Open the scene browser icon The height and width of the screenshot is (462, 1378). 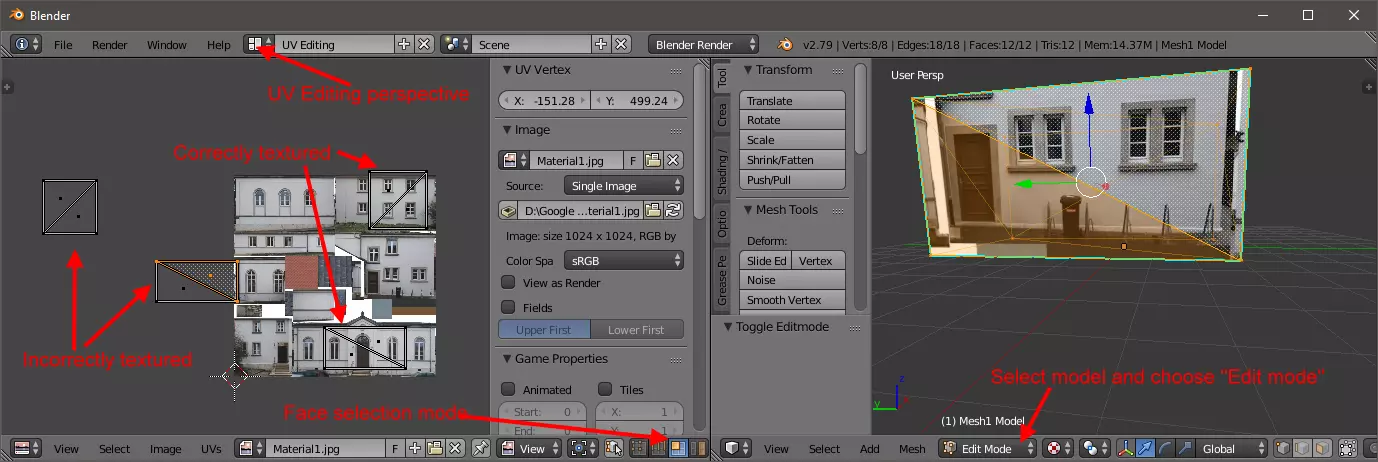(456, 44)
